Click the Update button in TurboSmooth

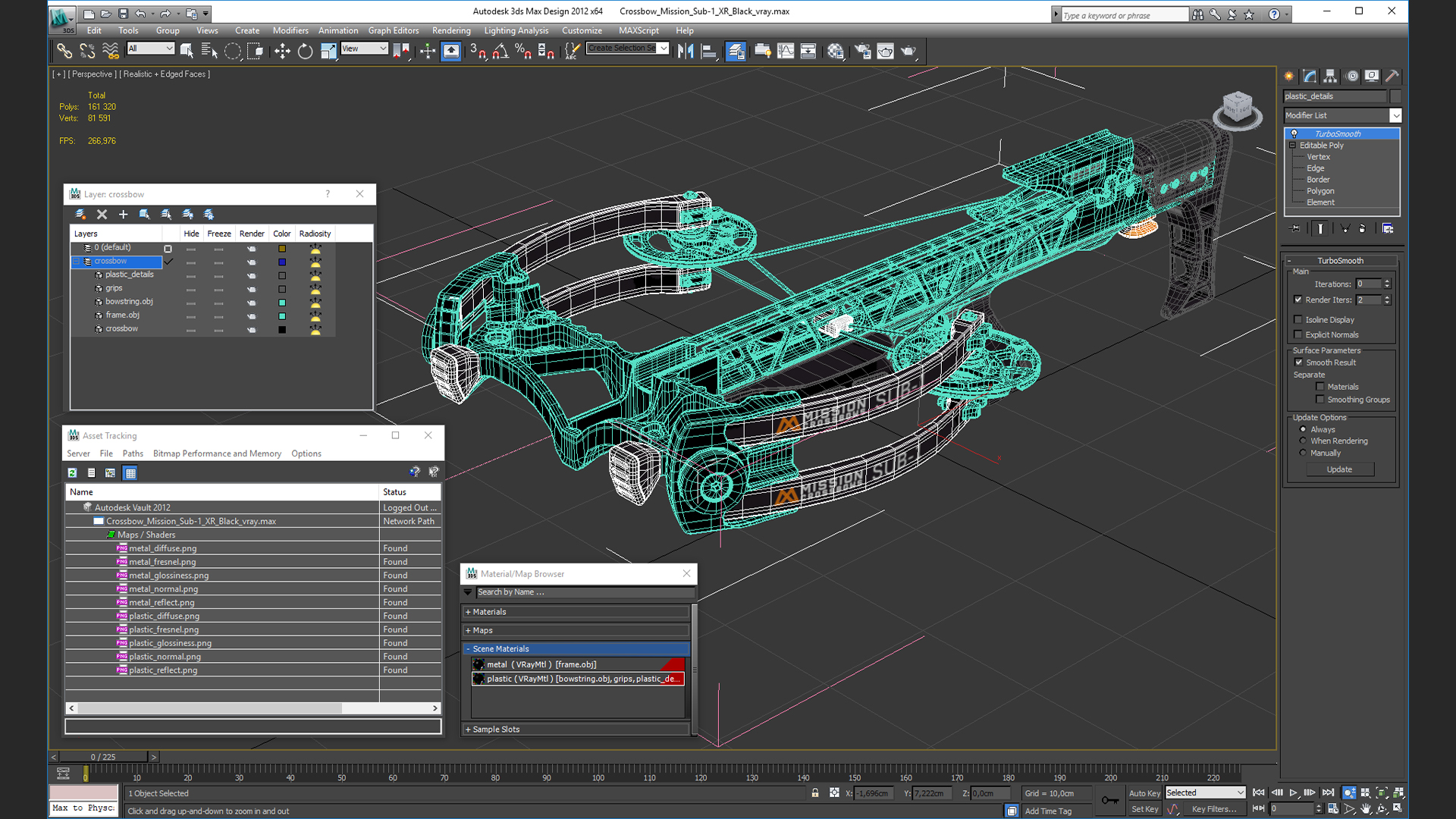(x=1339, y=469)
